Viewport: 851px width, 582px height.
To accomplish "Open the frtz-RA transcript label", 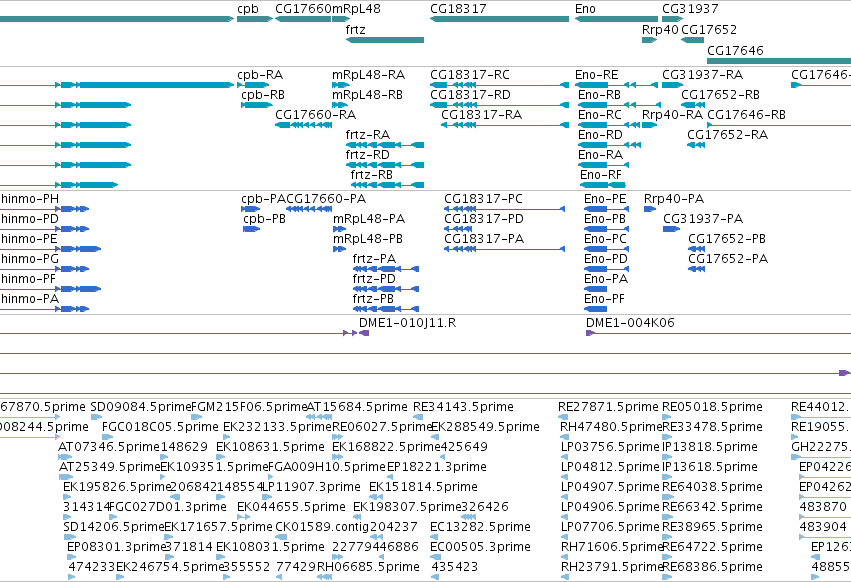I will [368, 135].
